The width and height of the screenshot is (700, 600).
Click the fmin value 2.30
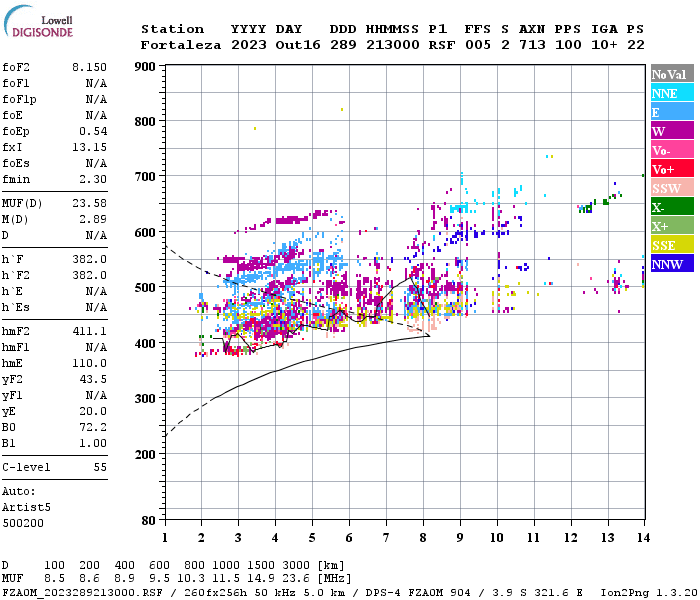coord(93,179)
